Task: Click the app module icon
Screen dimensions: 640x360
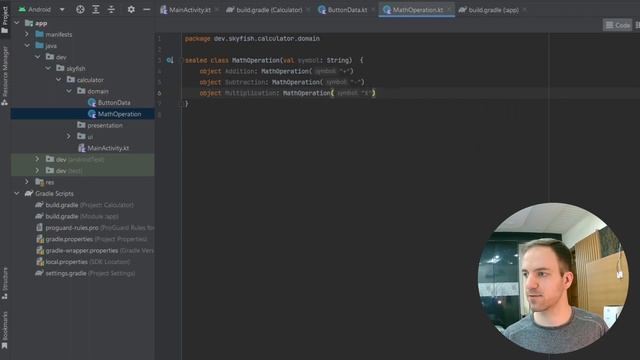Action: point(29,23)
